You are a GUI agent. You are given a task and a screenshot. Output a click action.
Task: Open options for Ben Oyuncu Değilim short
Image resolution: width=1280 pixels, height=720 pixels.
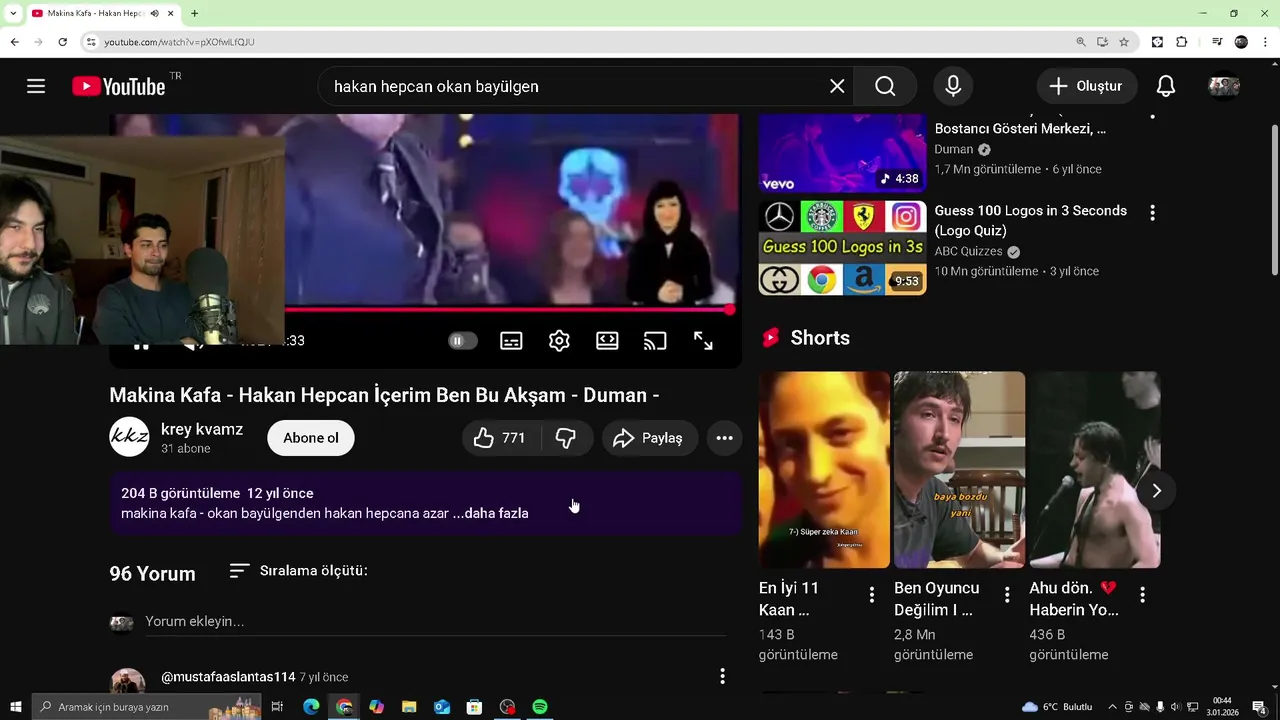1007,595
